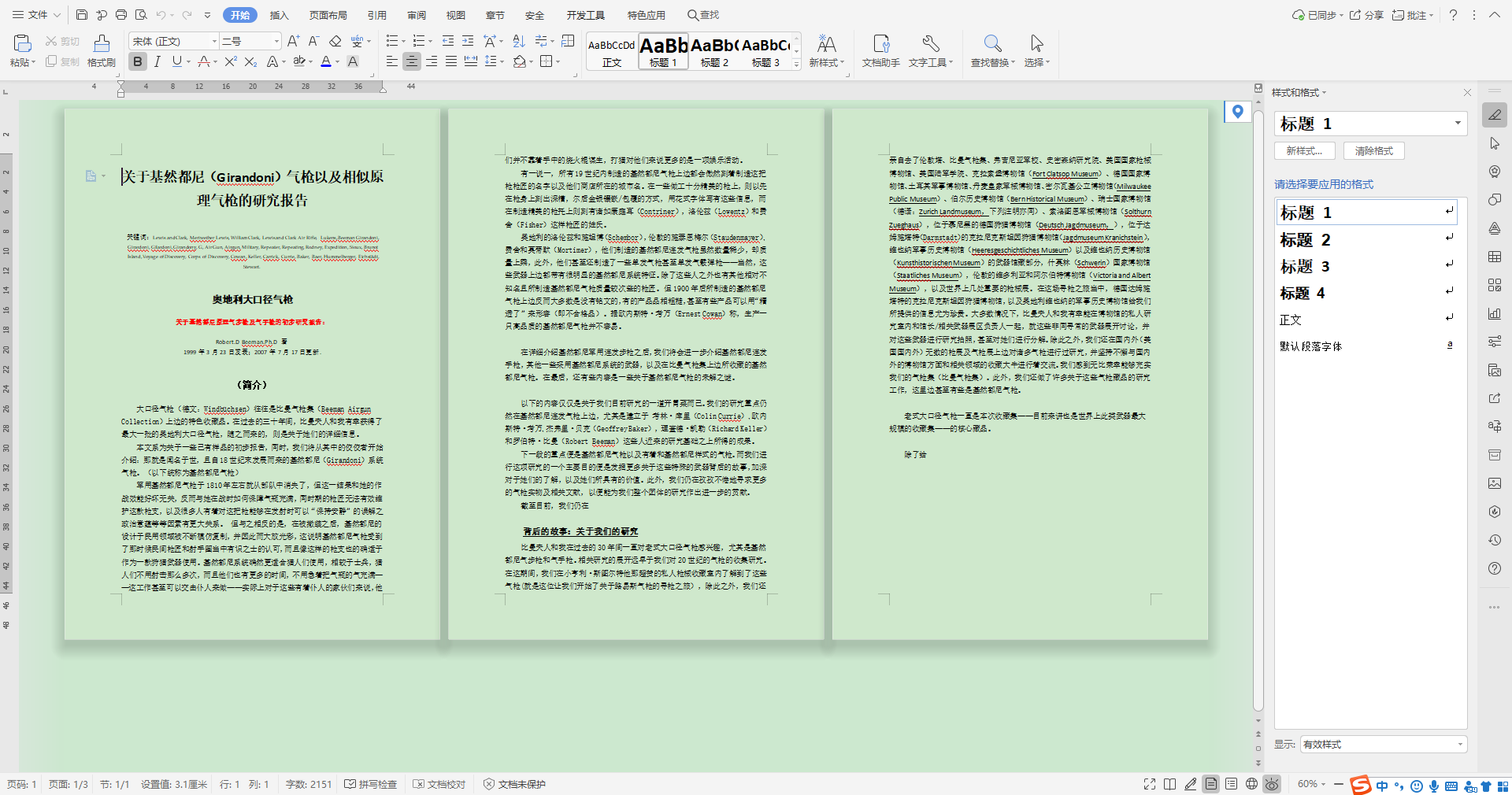Click the superscript icon
Screen dimensions: 1512x795
pyautogui.click(x=230, y=61)
